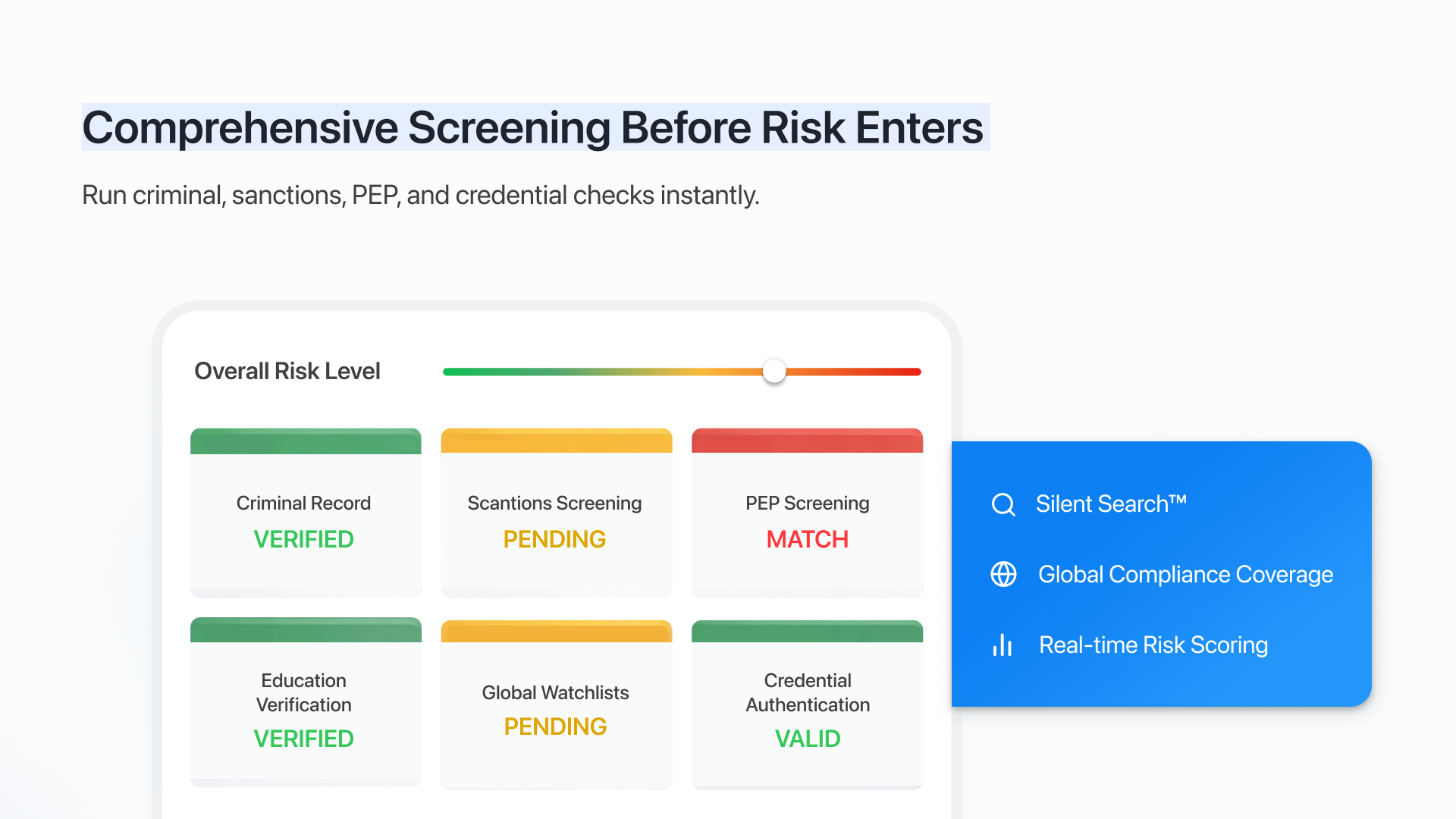Click the Silent Search™ magnifier icon

(x=1003, y=504)
